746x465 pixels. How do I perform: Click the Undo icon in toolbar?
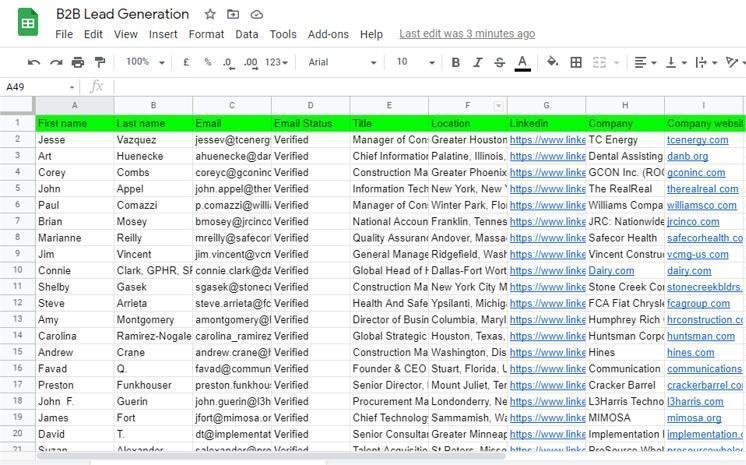34,63
